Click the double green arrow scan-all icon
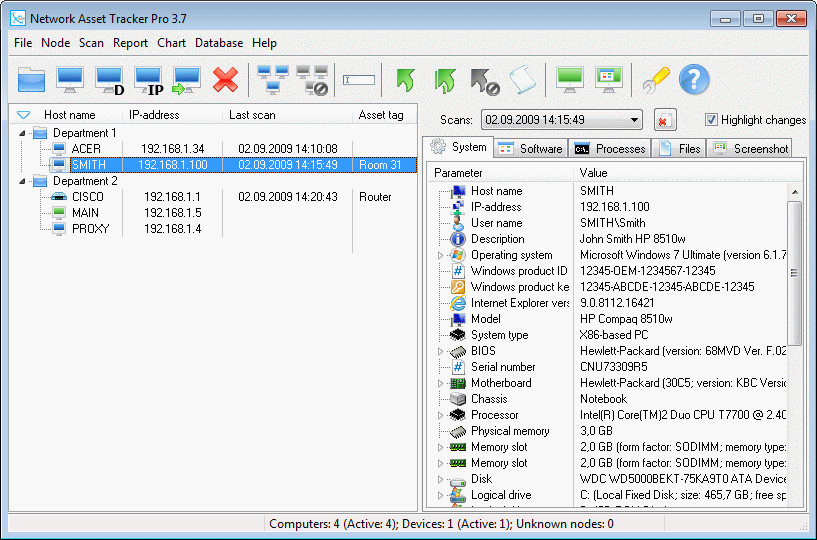The width and height of the screenshot is (817, 540). [444, 81]
